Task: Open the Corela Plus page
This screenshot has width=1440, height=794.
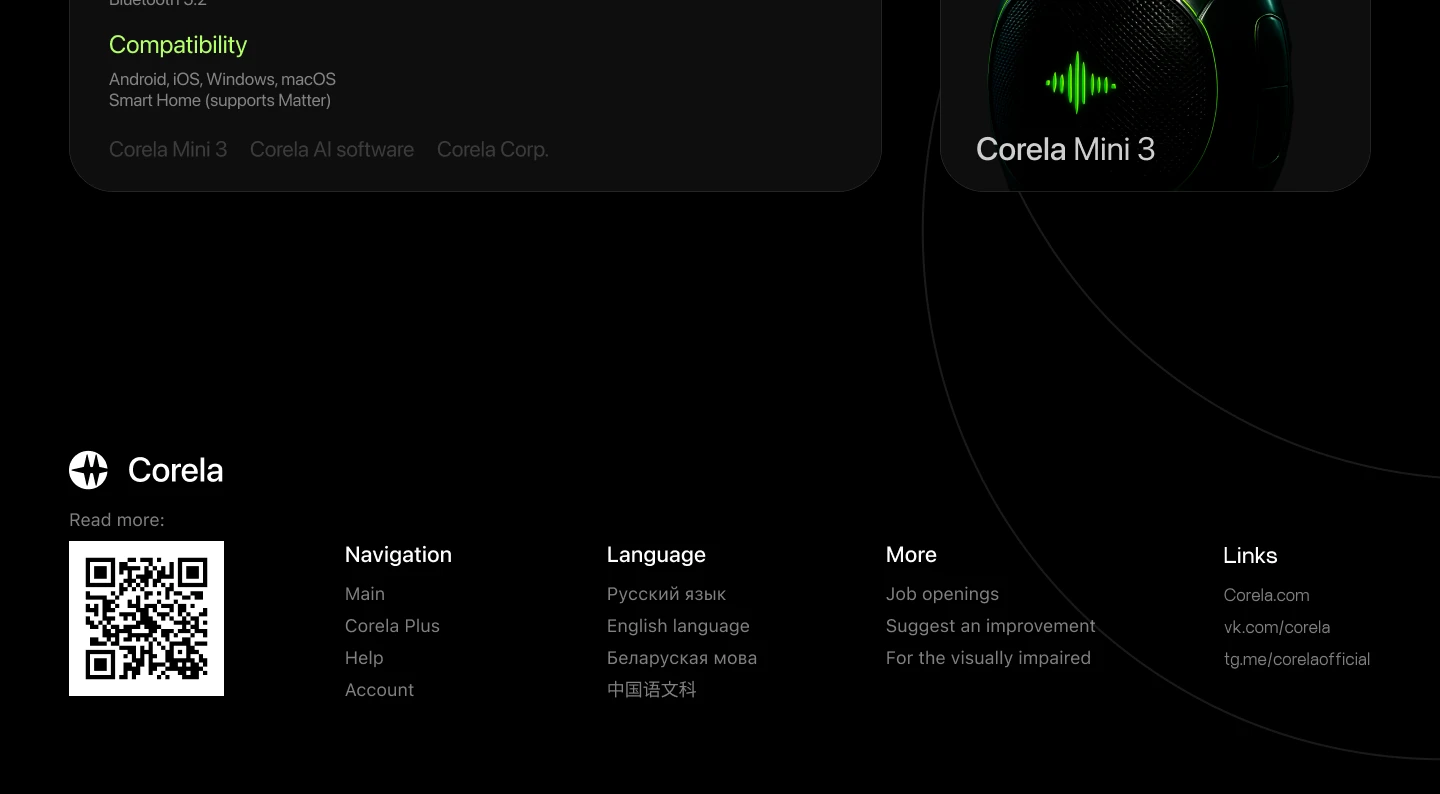Action: [x=392, y=626]
